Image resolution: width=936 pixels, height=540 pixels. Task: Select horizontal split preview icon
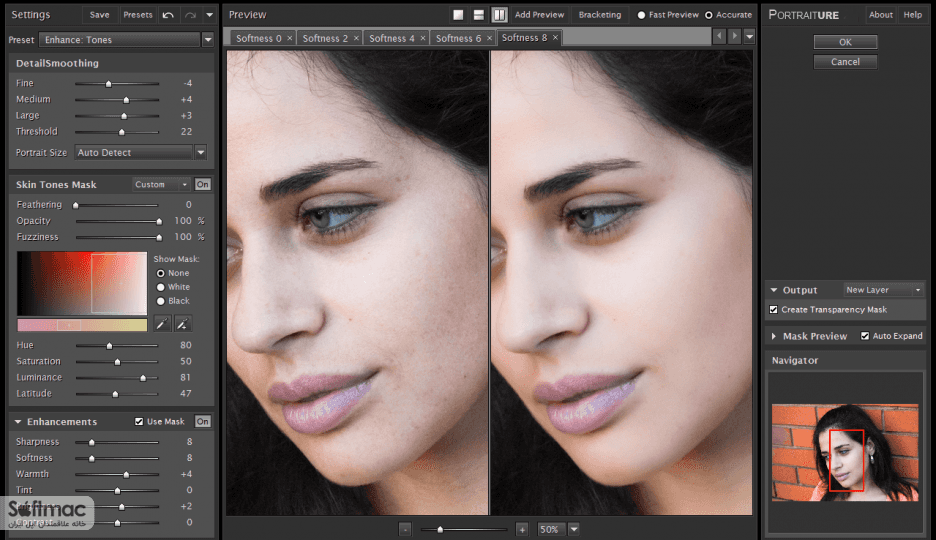[479, 15]
